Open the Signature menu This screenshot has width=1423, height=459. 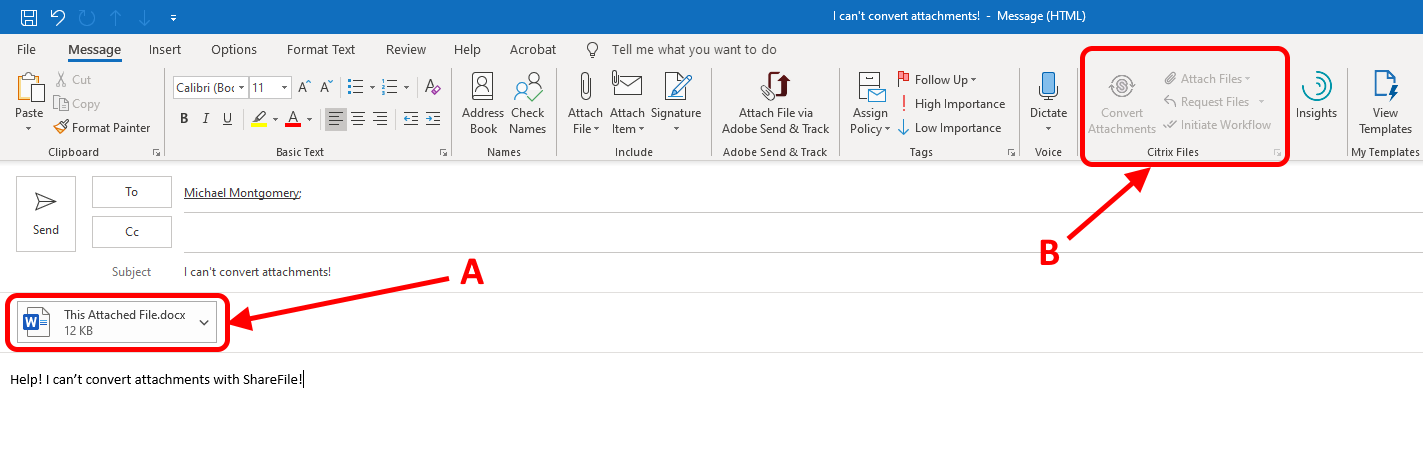click(676, 103)
